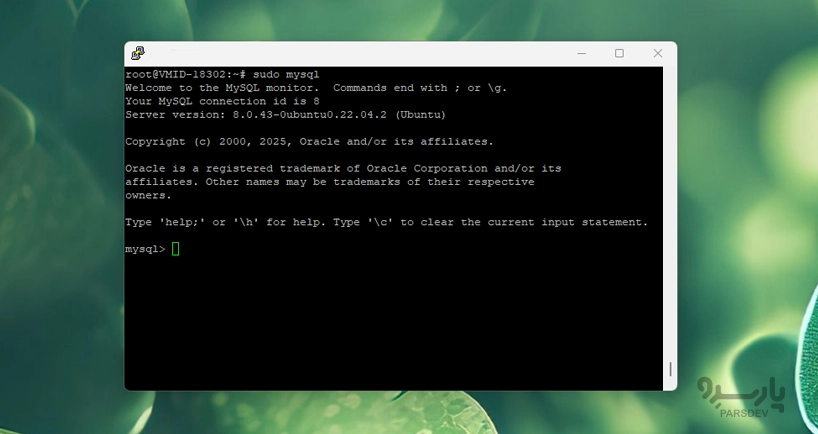Click the PuTTY icon in the title bar
Viewport: 818px width, 434px height.
tap(137, 53)
